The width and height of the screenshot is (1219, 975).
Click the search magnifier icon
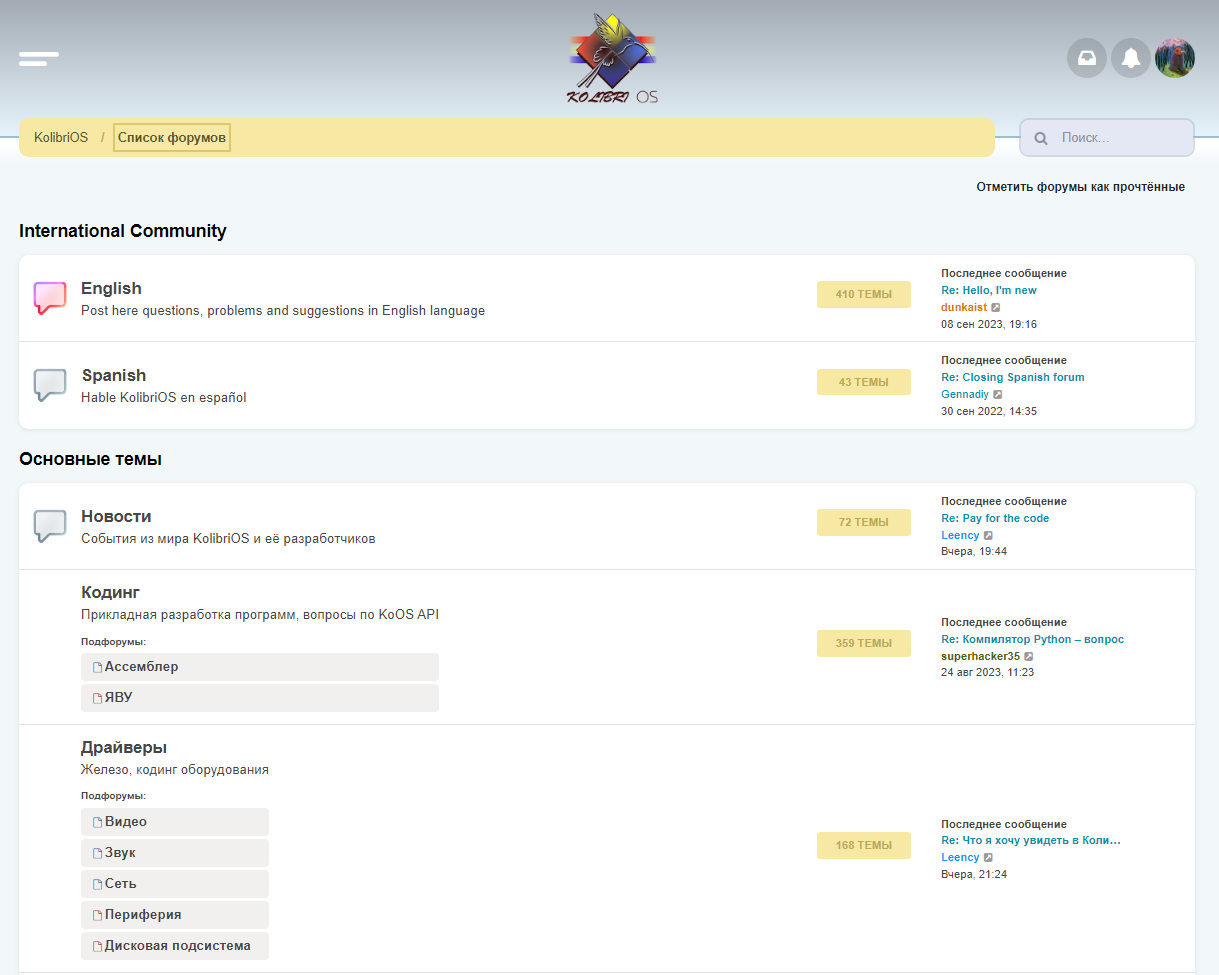pyautogui.click(x=1041, y=138)
